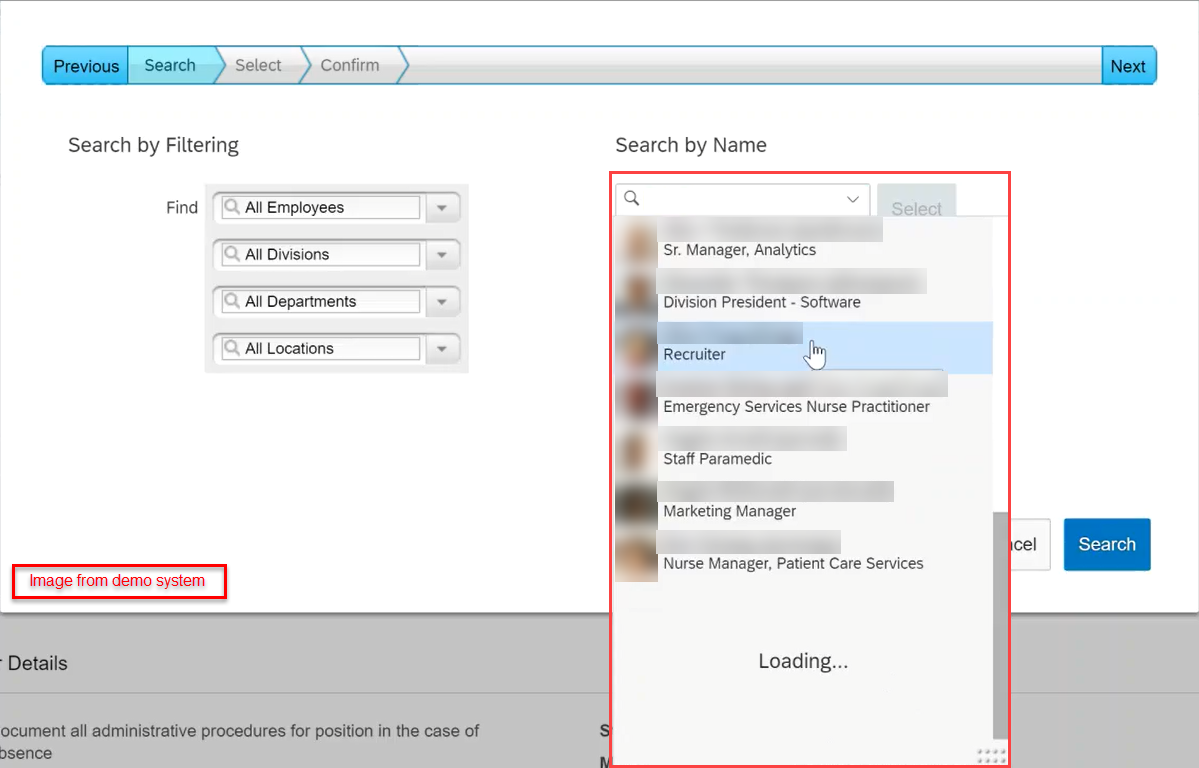Viewport: 1199px width, 768px height.
Task: Click magnifier icon in All Locations field
Action: click(x=232, y=347)
